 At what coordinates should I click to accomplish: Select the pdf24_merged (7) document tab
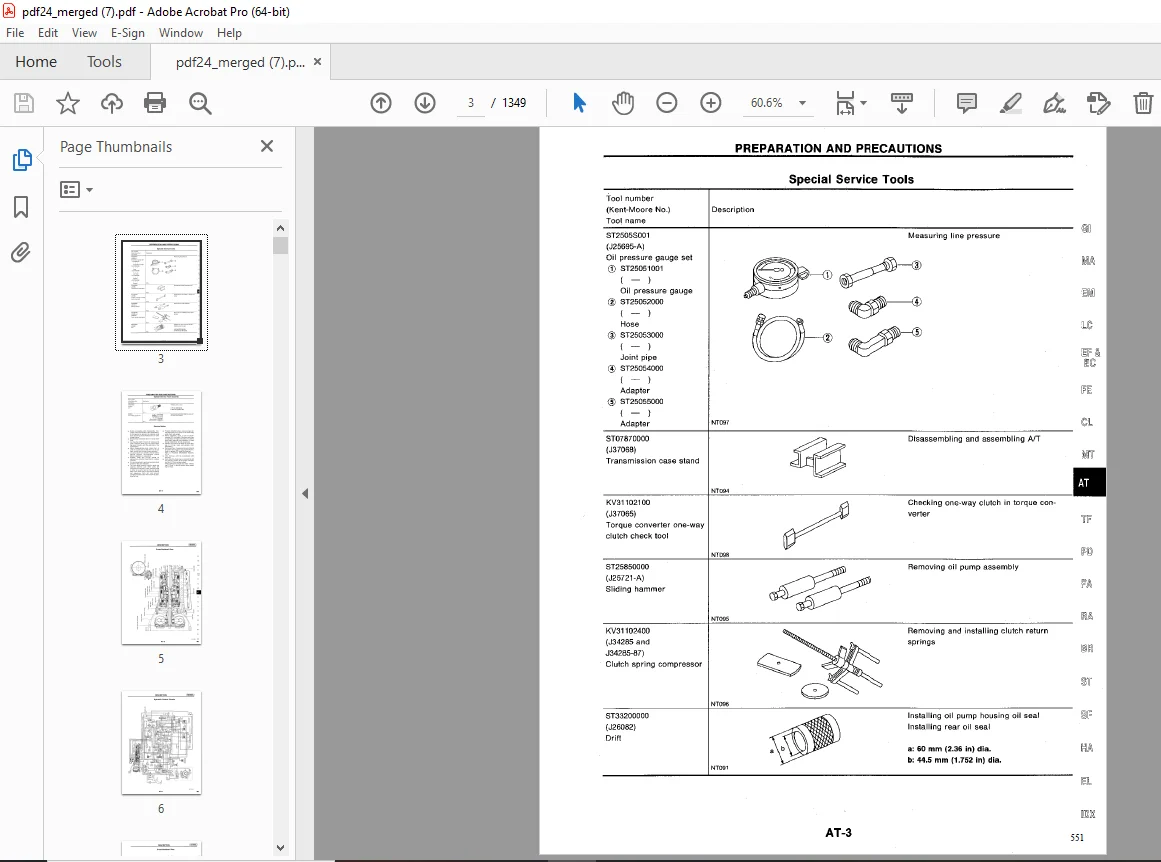pos(240,62)
